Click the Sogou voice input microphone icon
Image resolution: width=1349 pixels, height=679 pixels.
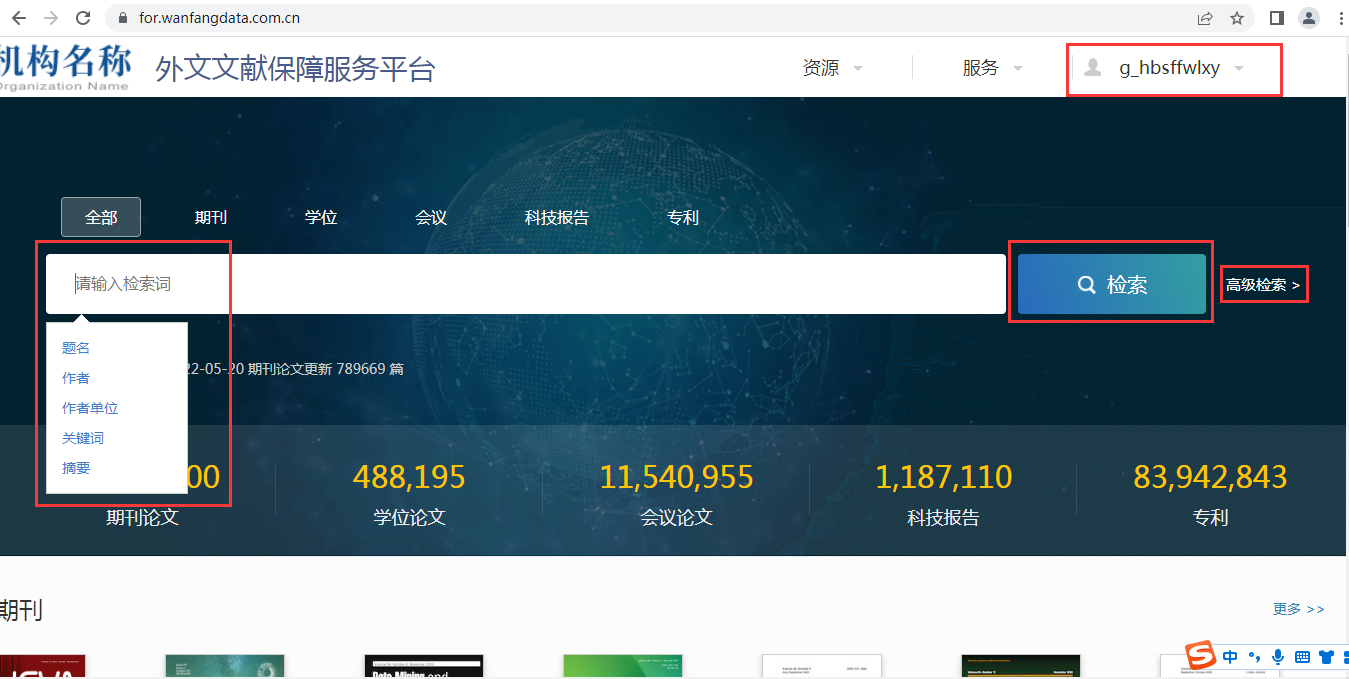click(x=1277, y=657)
